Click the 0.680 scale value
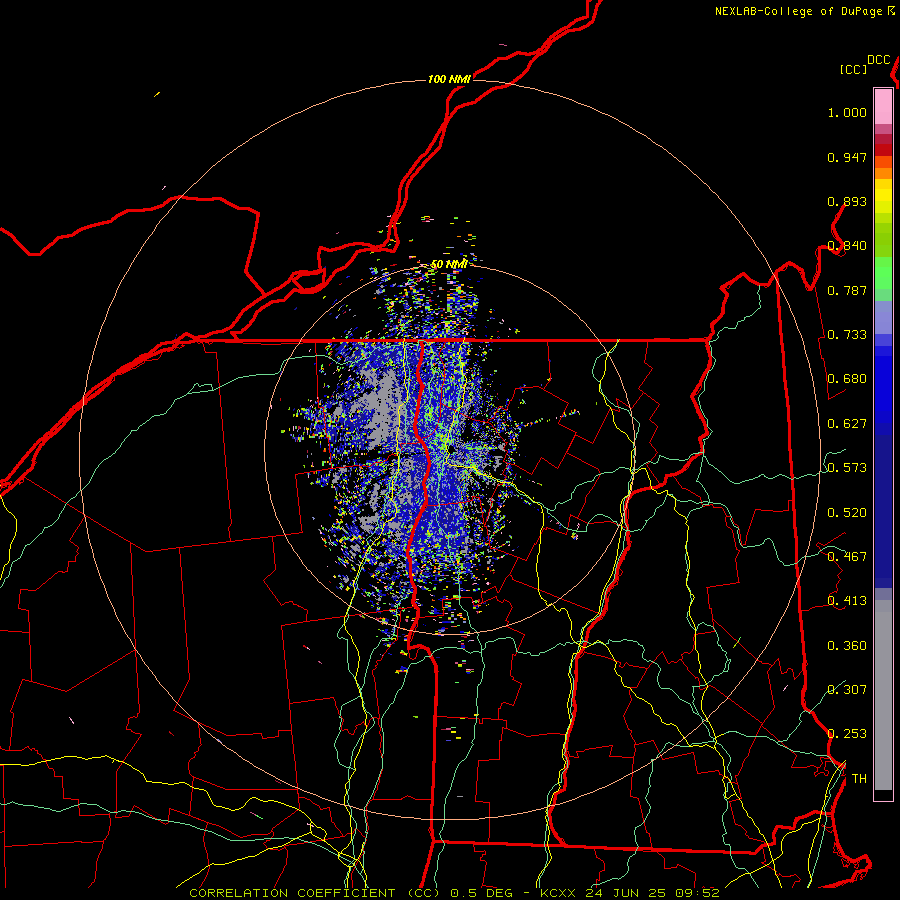This screenshot has height=900, width=900. coord(847,379)
